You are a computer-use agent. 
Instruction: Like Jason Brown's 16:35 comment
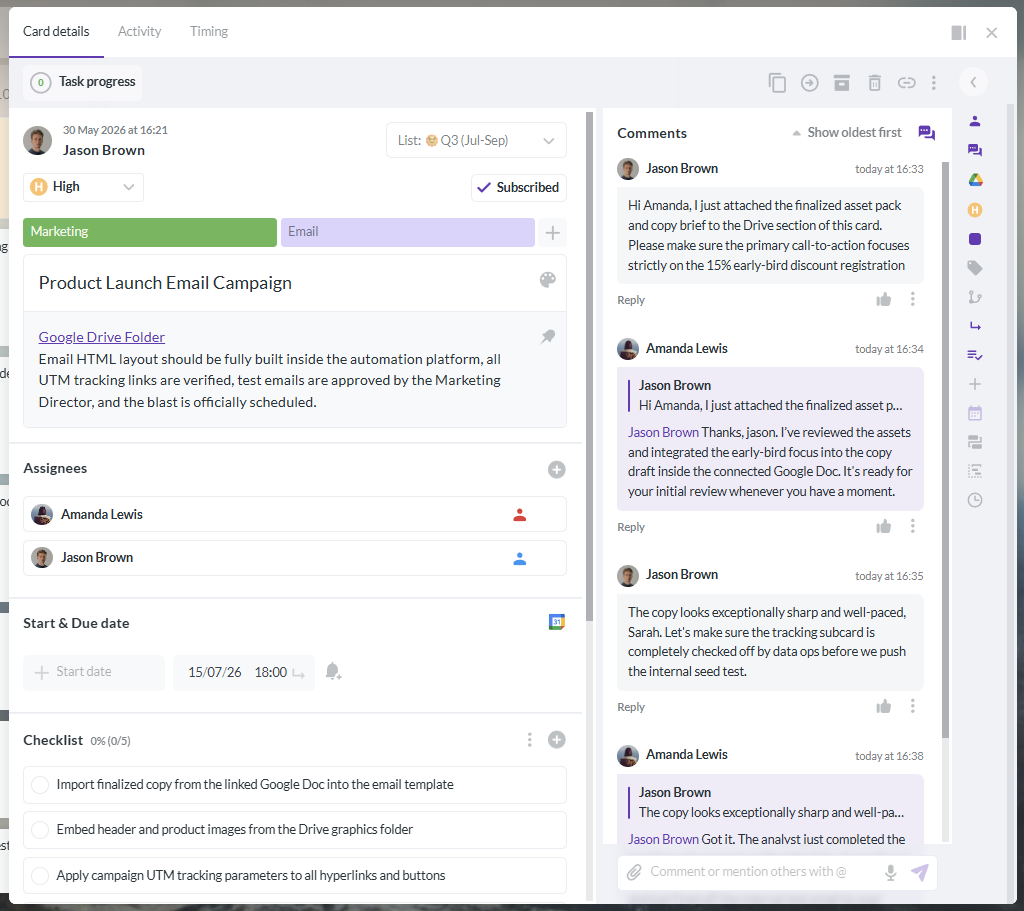(x=884, y=706)
